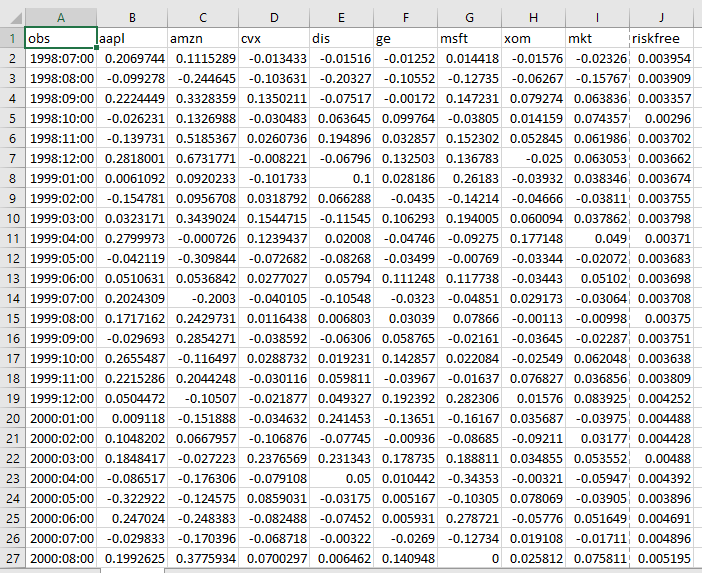Screen dimensions: 702x573
Task: Select the cell containing 0.063645
Action: pyautogui.click(x=341, y=119)
